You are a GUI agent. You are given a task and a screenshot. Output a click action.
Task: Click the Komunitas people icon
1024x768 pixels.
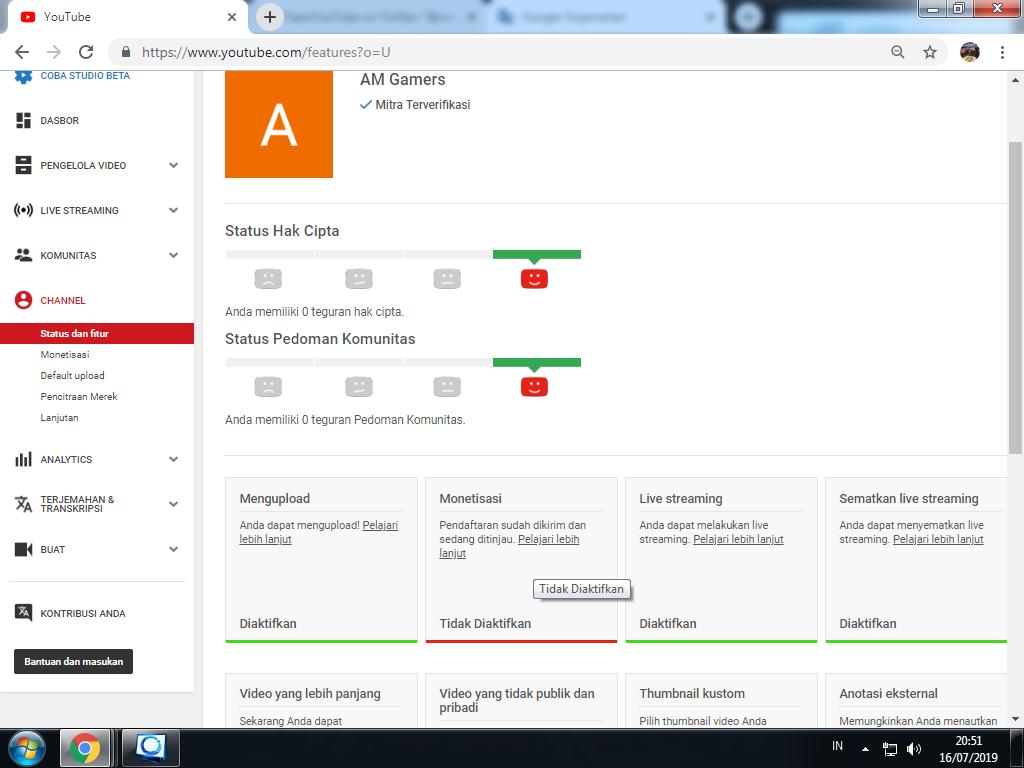(x=24, y=255)
